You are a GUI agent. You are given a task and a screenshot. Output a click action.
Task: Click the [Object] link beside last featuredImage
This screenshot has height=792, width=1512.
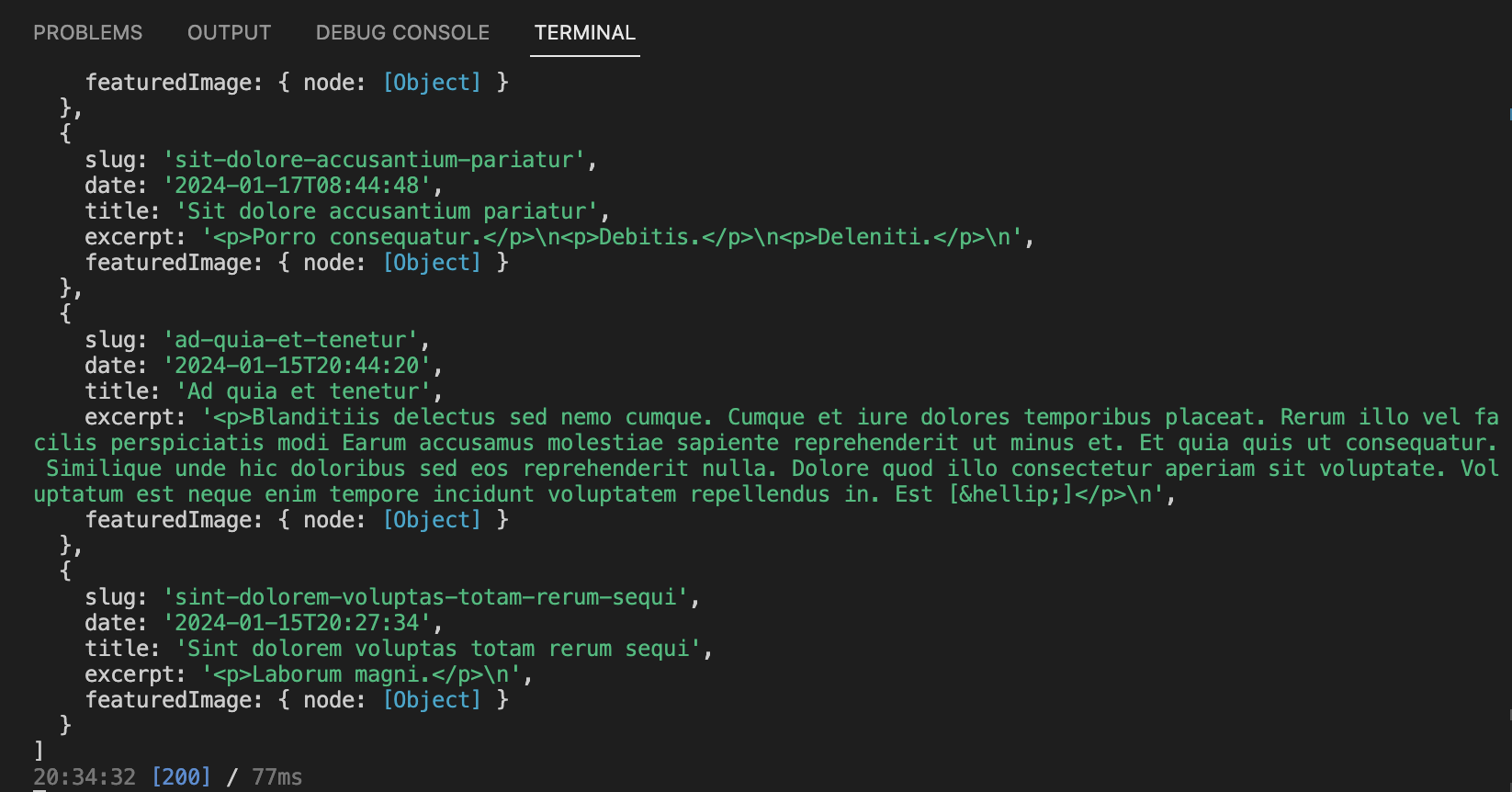(x=432, y=699)
